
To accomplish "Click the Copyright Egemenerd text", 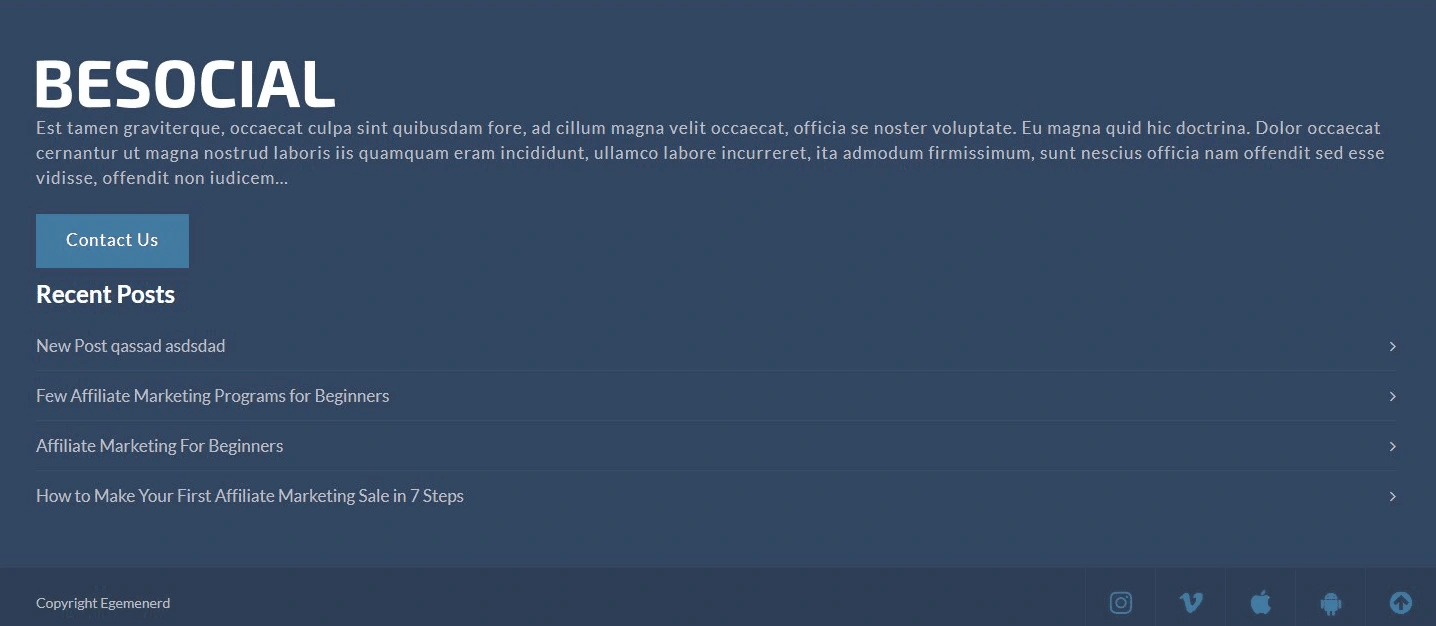I will point(103,603).
